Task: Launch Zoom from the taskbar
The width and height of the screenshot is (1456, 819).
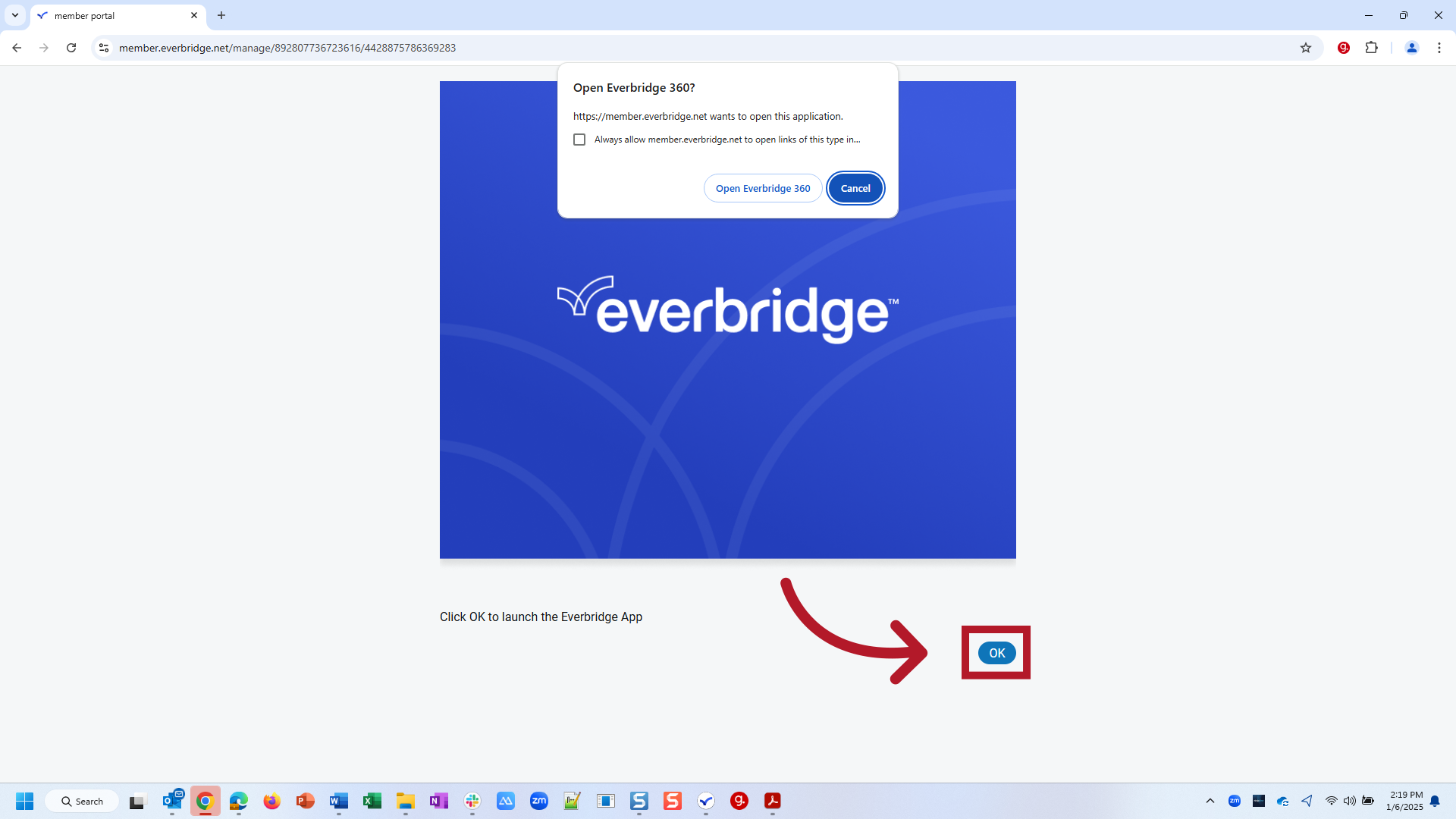Action: tap(539, 801)
